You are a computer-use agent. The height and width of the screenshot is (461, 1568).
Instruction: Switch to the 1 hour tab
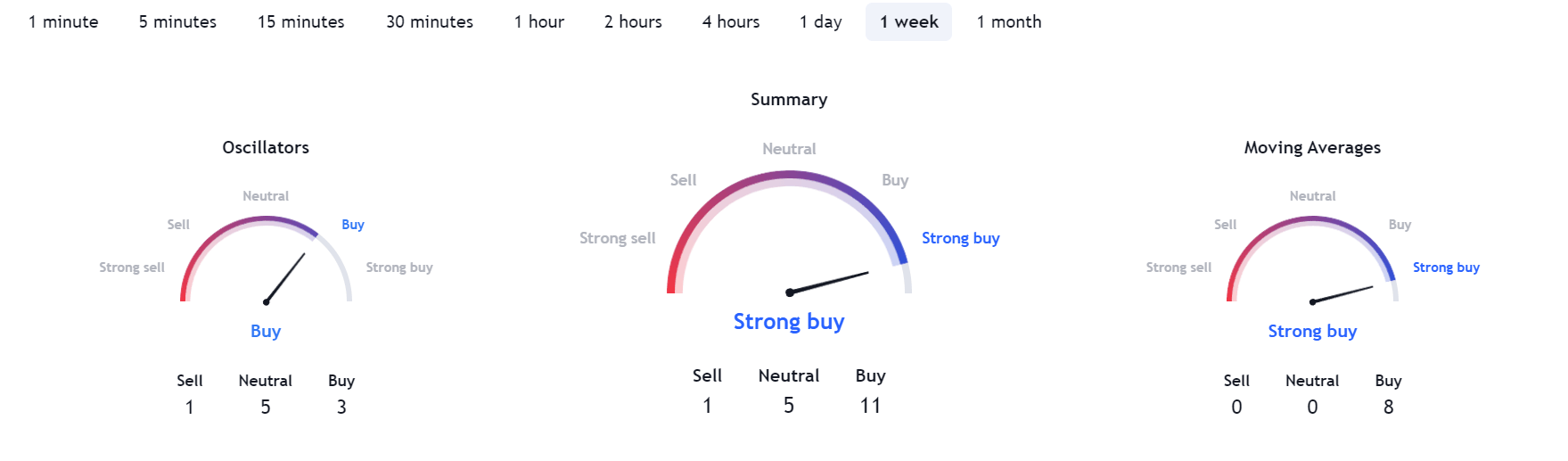click(538, 22)
